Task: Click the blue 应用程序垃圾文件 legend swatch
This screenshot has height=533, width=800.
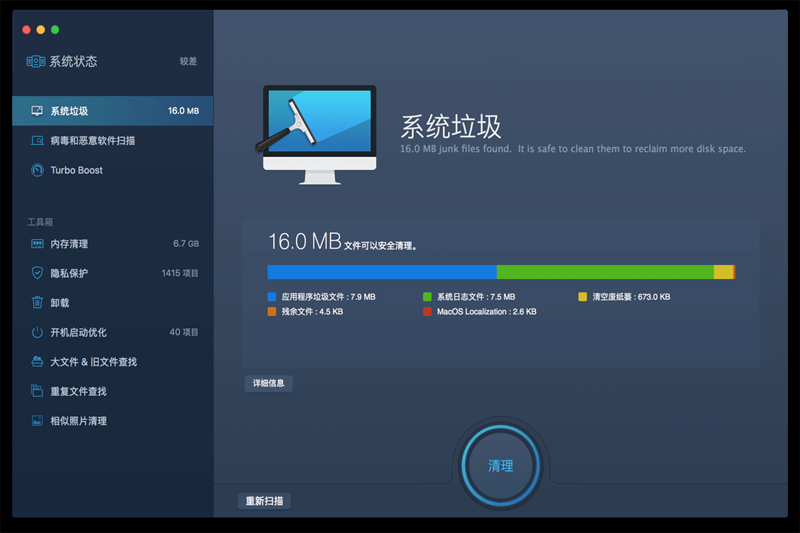Action: tap(272, 297)
